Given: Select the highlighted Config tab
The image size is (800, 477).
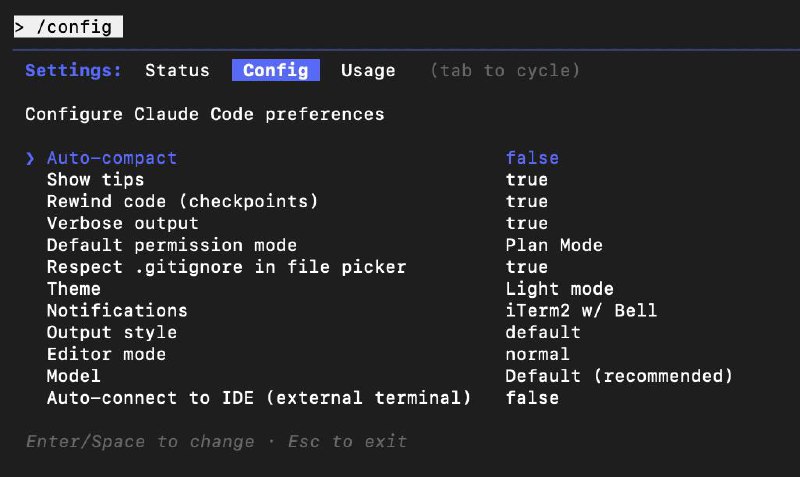Looking at the screenshot, I should point(276,70).
